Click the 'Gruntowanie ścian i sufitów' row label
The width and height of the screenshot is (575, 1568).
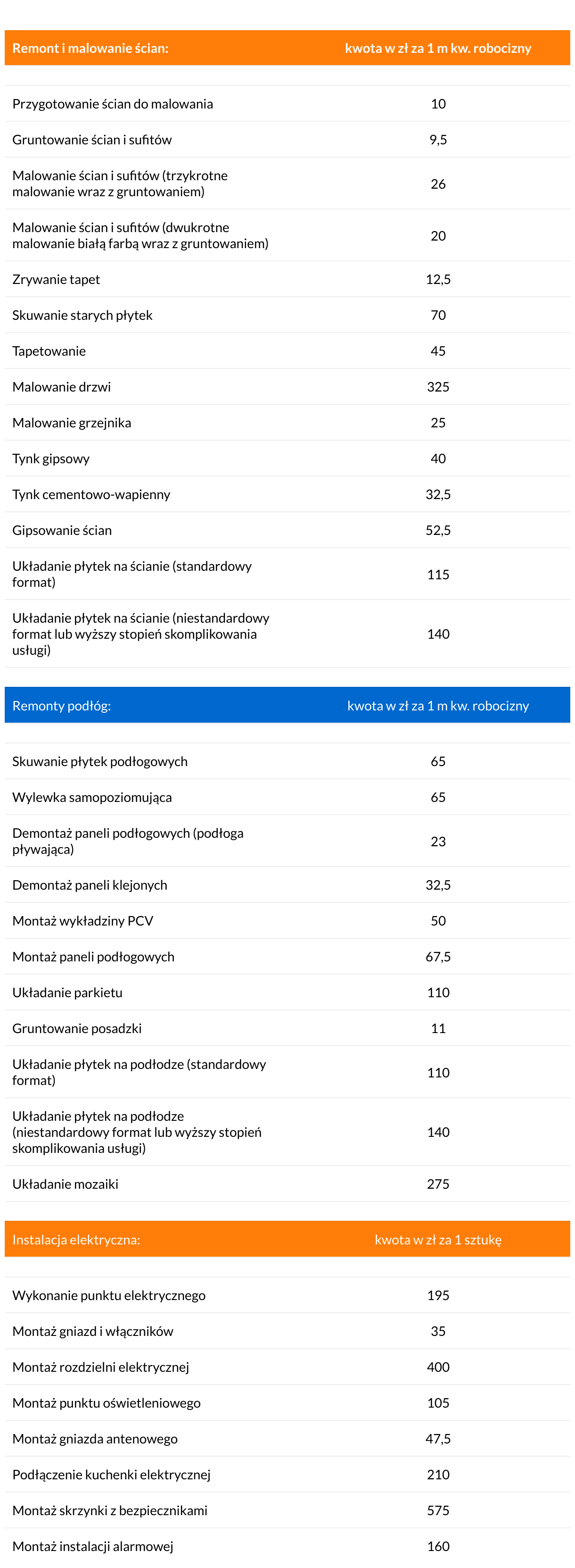click(x=92, y=139)
